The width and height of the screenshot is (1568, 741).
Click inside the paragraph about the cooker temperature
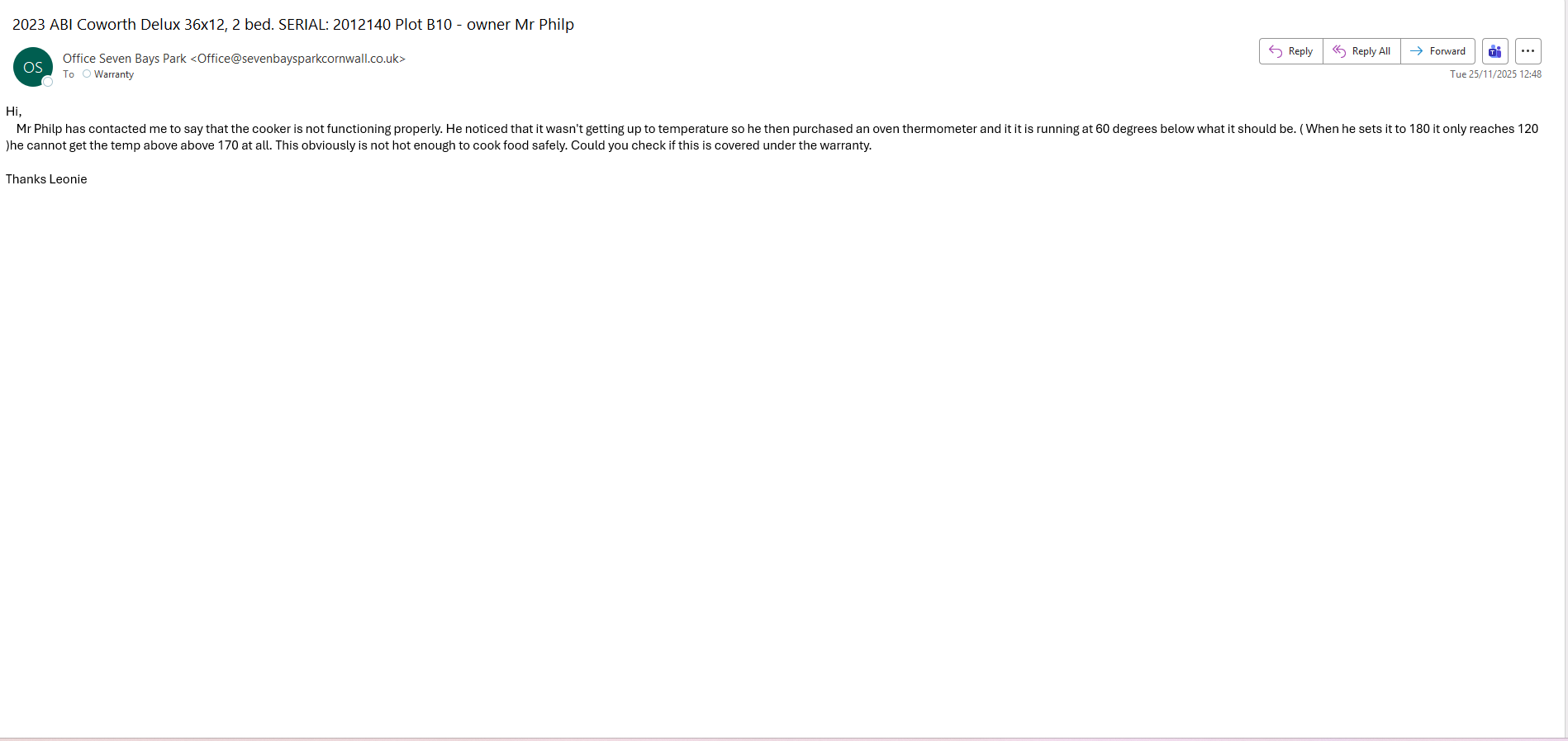(x=772, y=137)
